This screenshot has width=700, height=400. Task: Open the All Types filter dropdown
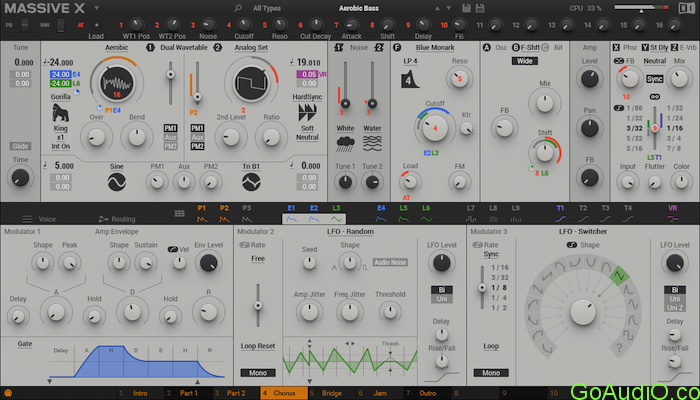(x=267, y=8)
